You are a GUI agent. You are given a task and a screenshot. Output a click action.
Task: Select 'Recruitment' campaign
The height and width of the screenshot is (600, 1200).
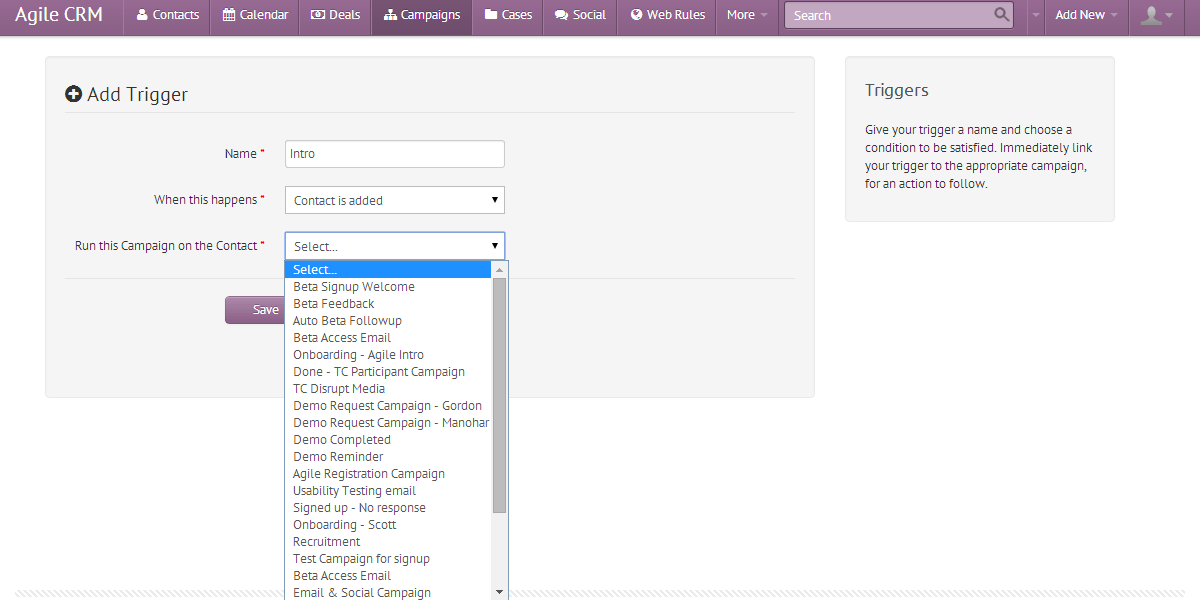(x=388, y=542)
